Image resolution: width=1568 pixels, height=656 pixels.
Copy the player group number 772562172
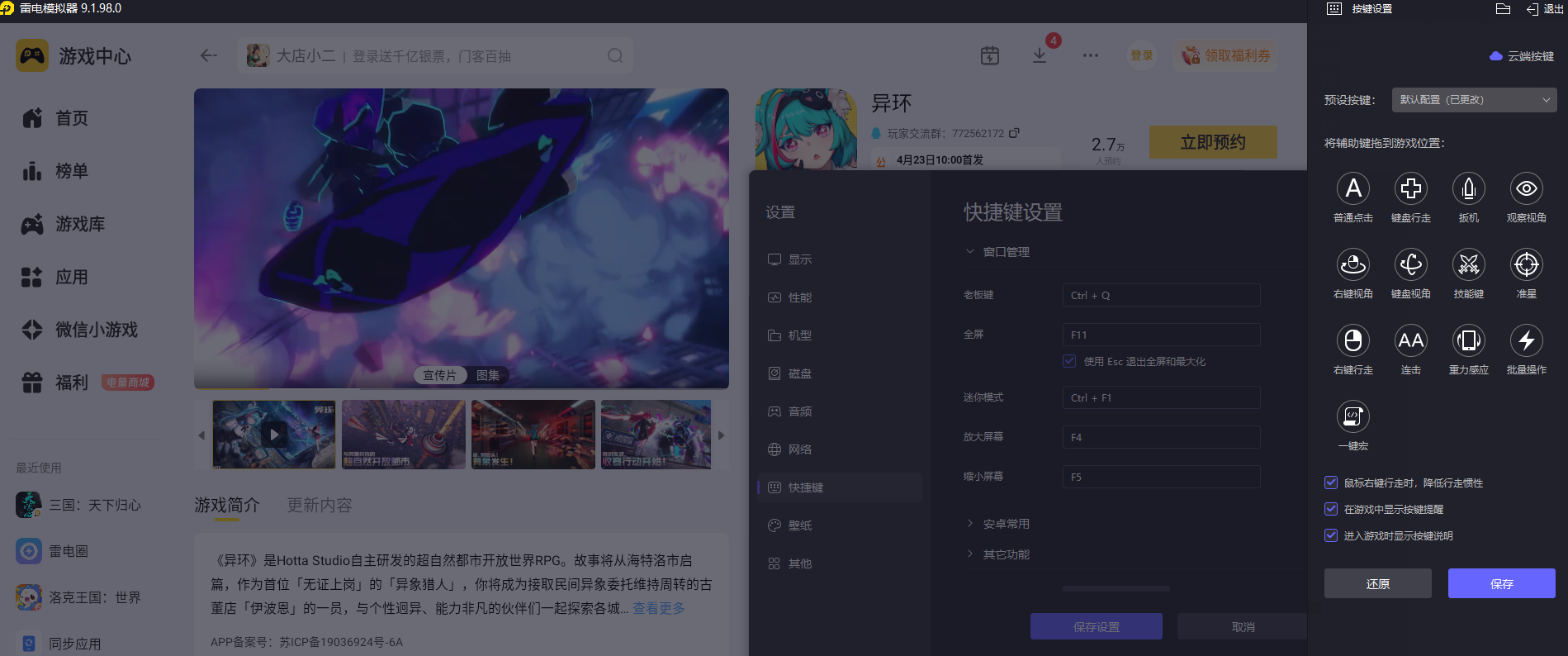(x=1014, y=133)
